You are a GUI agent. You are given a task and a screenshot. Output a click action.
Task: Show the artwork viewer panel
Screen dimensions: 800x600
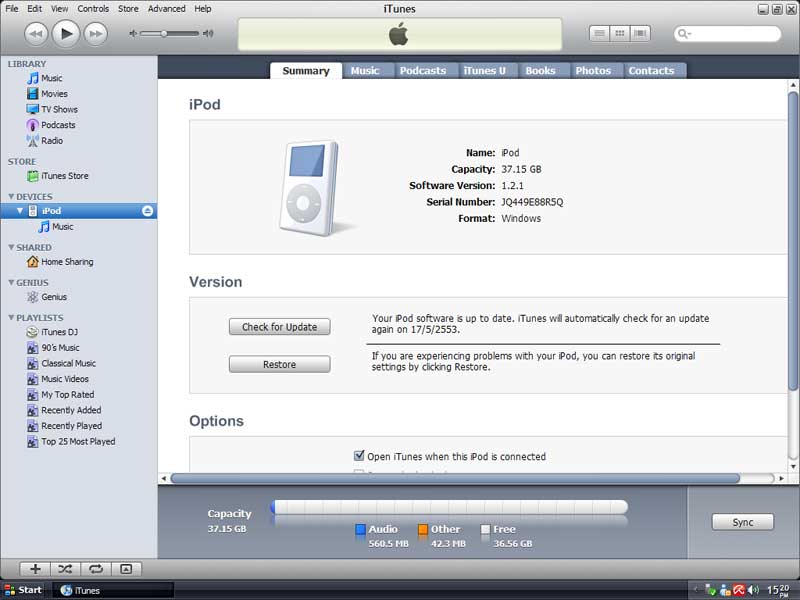(x=125, y=568)
